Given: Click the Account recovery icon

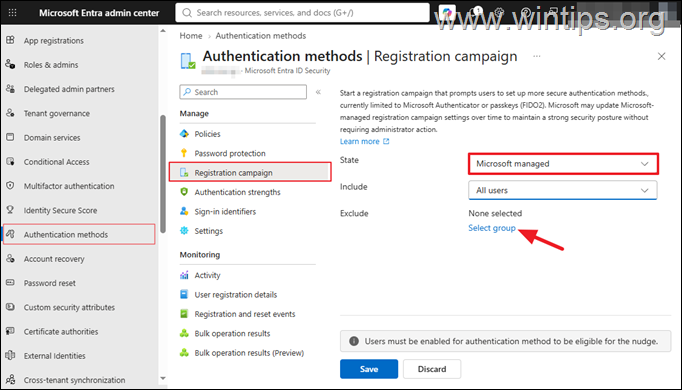Looking at the screenshot, I should (10, 258).
